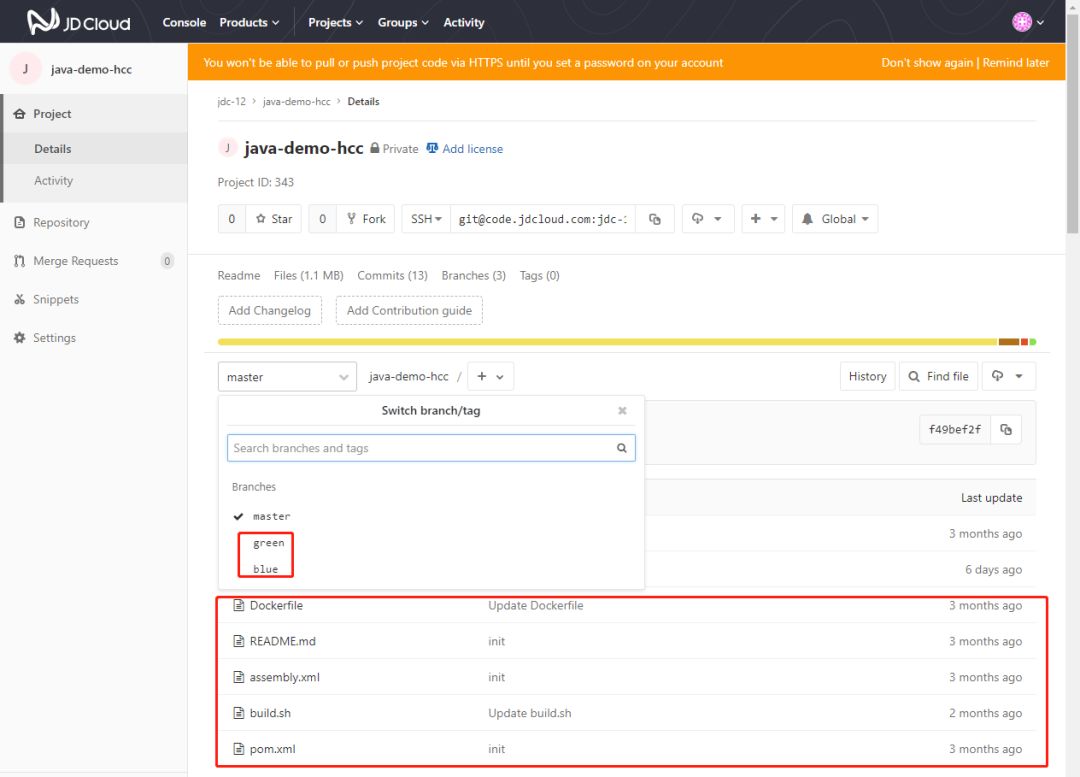Open the Readme tab link
The image size is (1080, 777).
[x=238, y=276]
